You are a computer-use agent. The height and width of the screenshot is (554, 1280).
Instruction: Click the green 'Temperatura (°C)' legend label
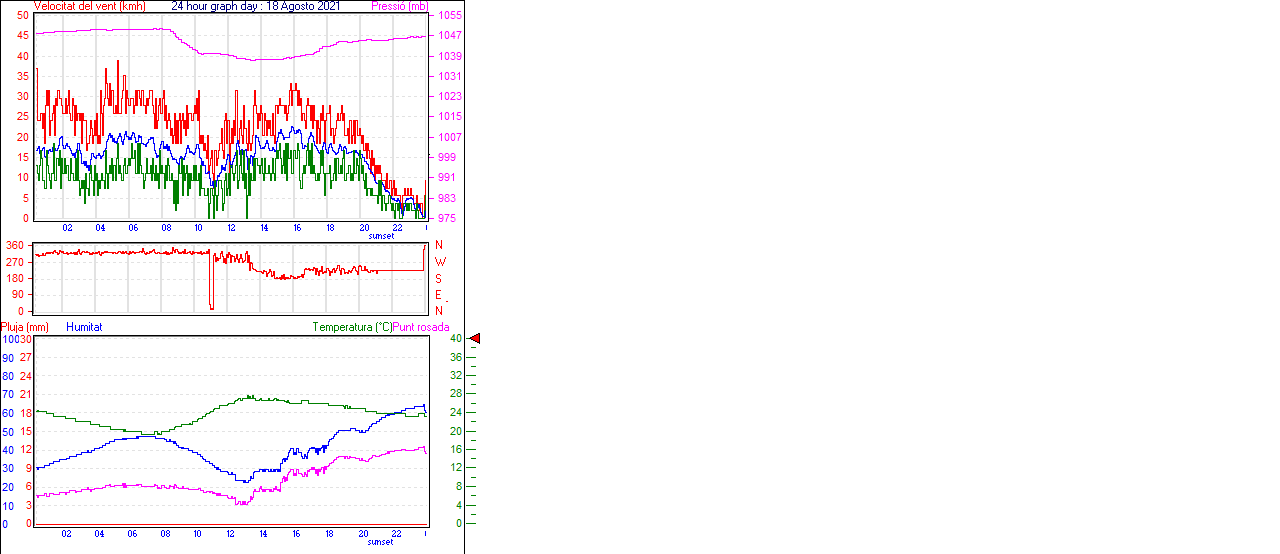[352, 327]
